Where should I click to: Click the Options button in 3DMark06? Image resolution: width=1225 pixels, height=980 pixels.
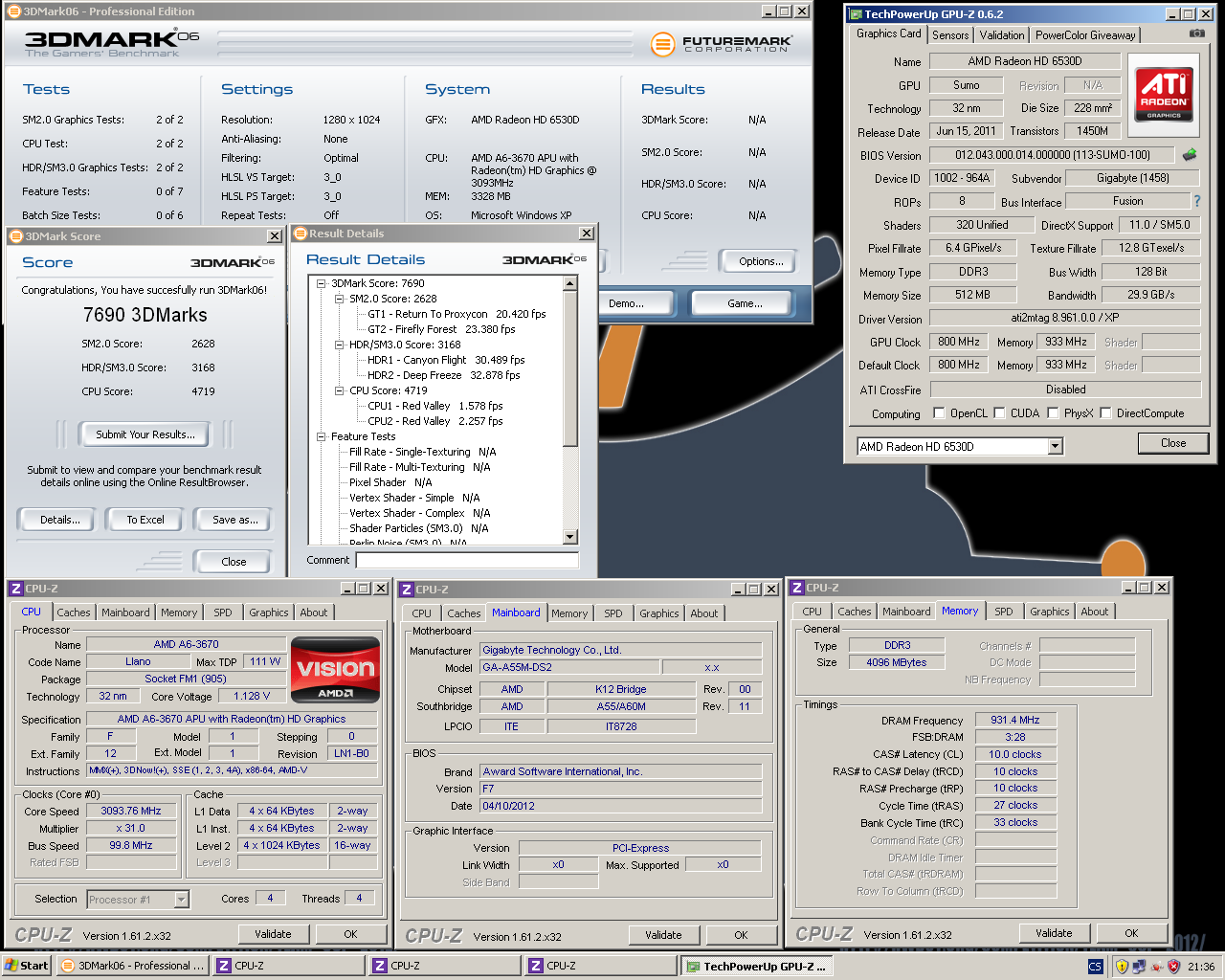[x=761, y=261]
